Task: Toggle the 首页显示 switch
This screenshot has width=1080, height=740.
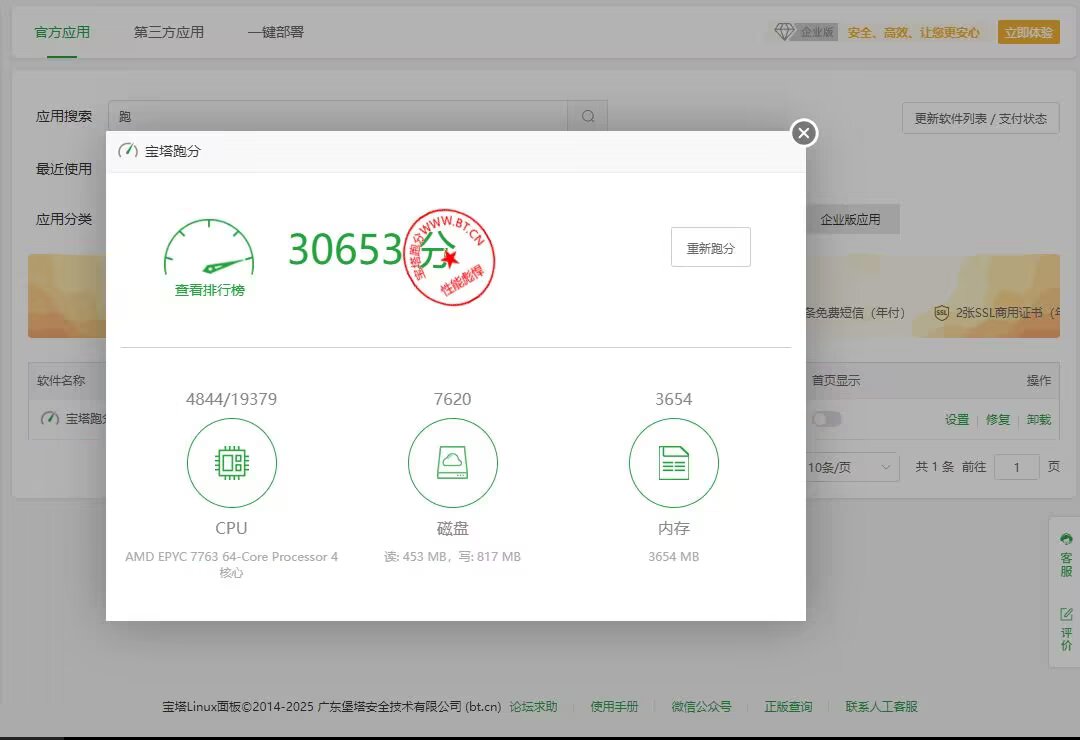Action: pos(826,419)
